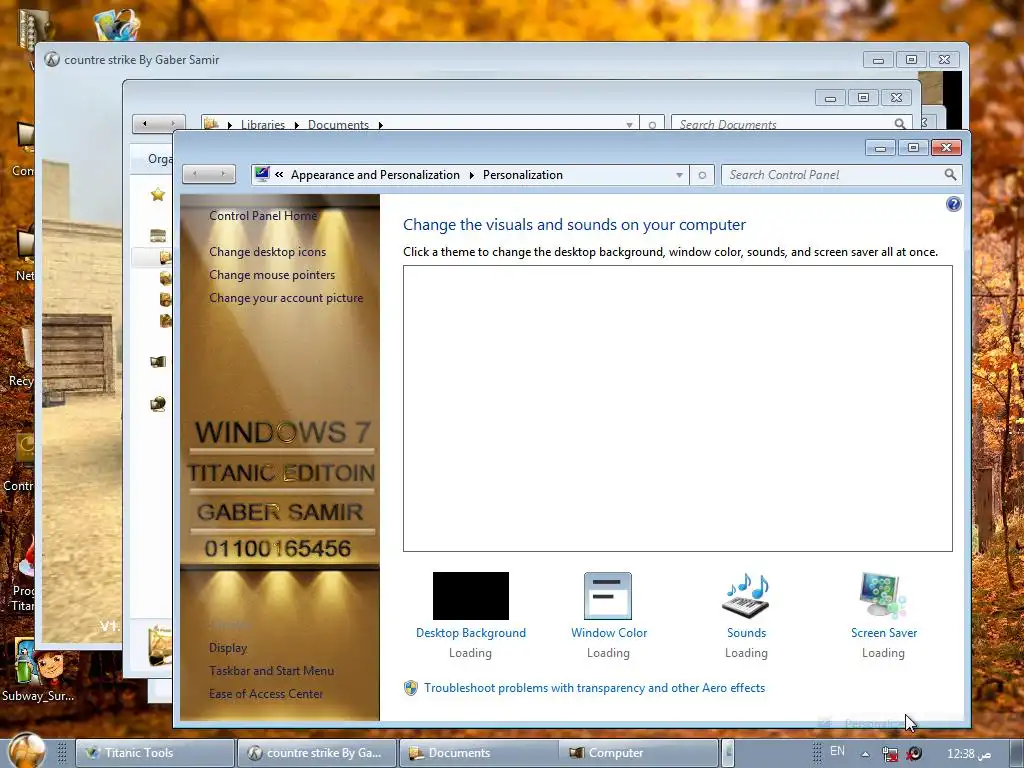Image resolution: width=1024 pixels, height=768 pixels.
Task: Click Computer icon in Documents navigation pane
Action: coord(157,362)
